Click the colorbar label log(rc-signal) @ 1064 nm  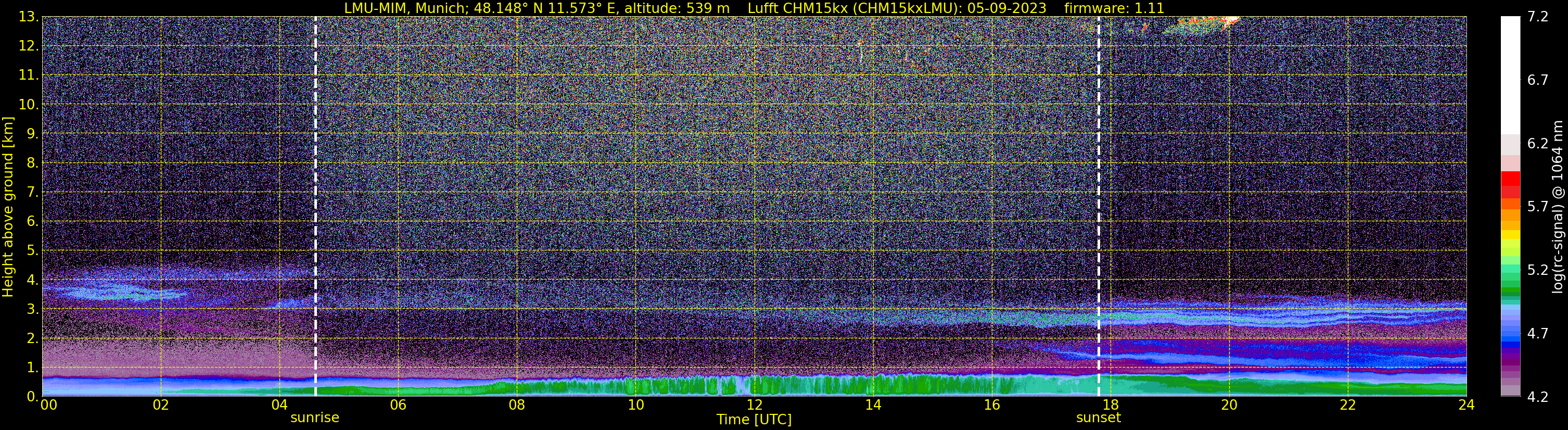(x=1558, y=207)
